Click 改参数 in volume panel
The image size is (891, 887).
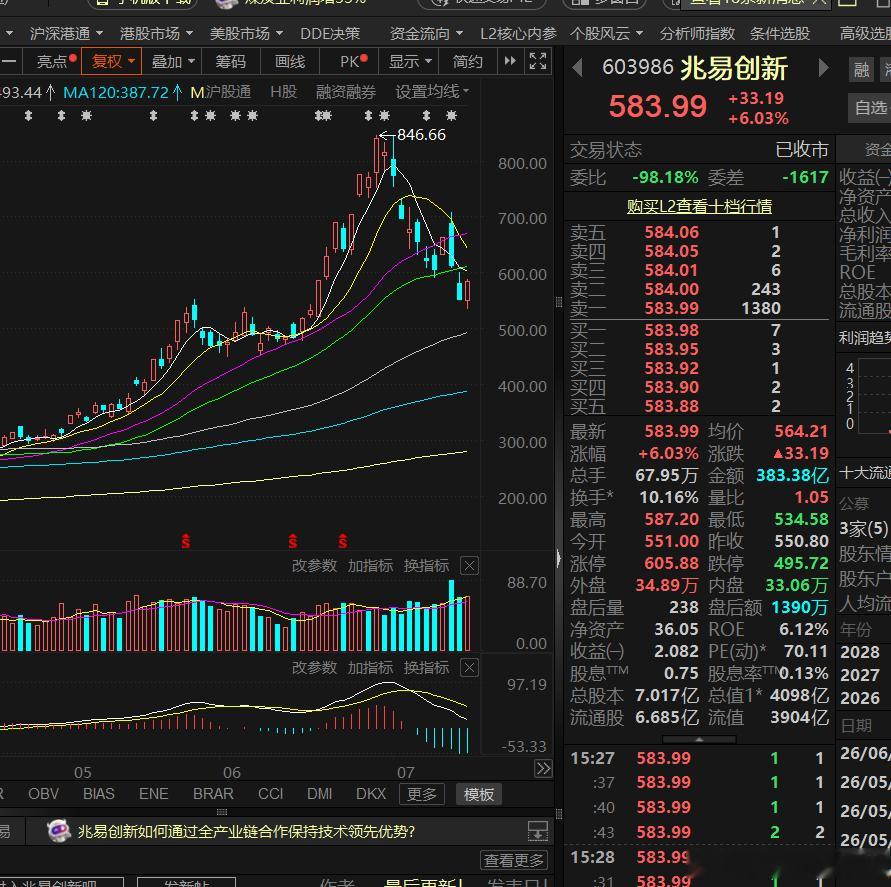coord(314,566)
